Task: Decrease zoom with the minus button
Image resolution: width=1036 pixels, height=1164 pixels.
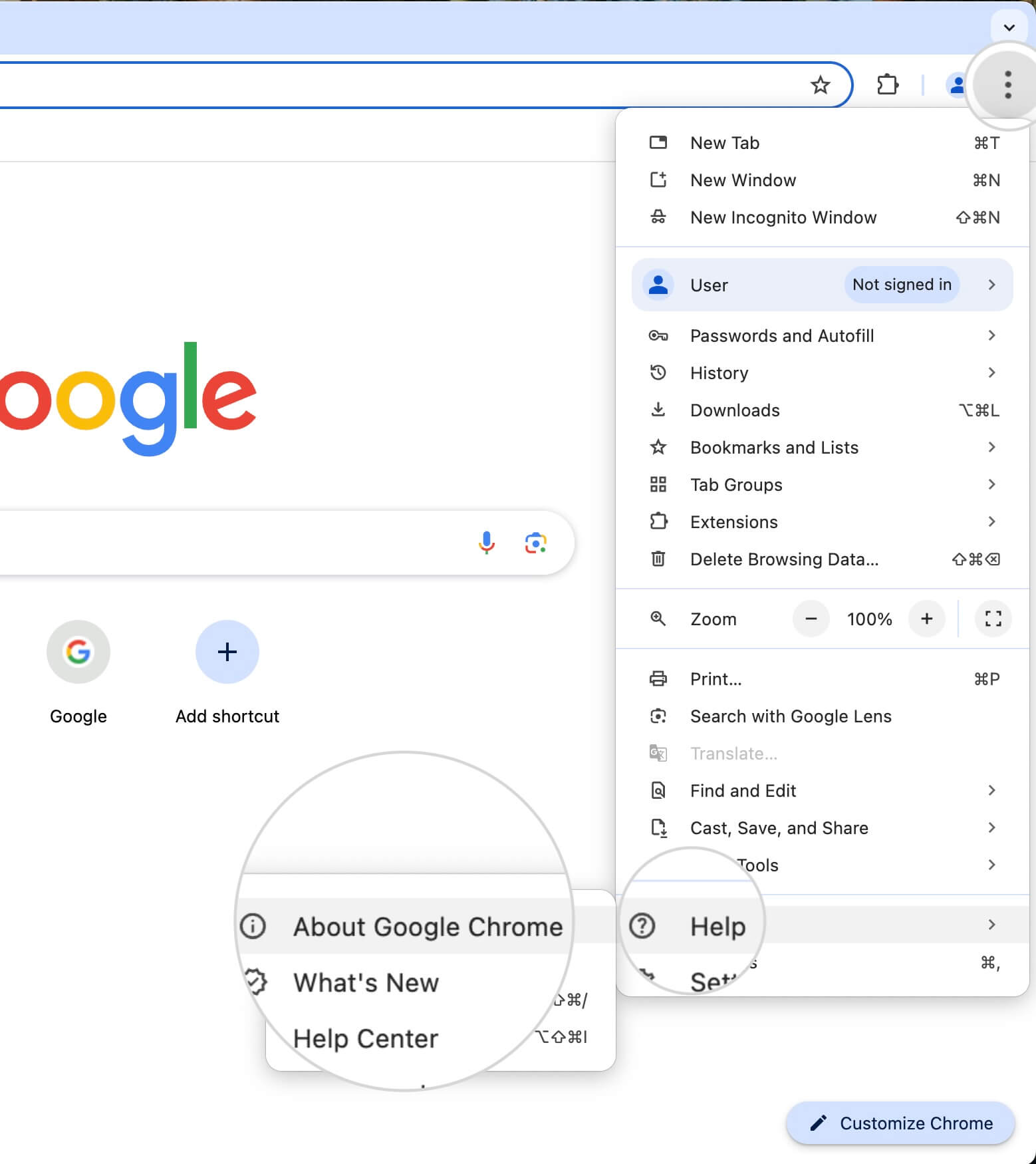Action: [x=811, y=619]
